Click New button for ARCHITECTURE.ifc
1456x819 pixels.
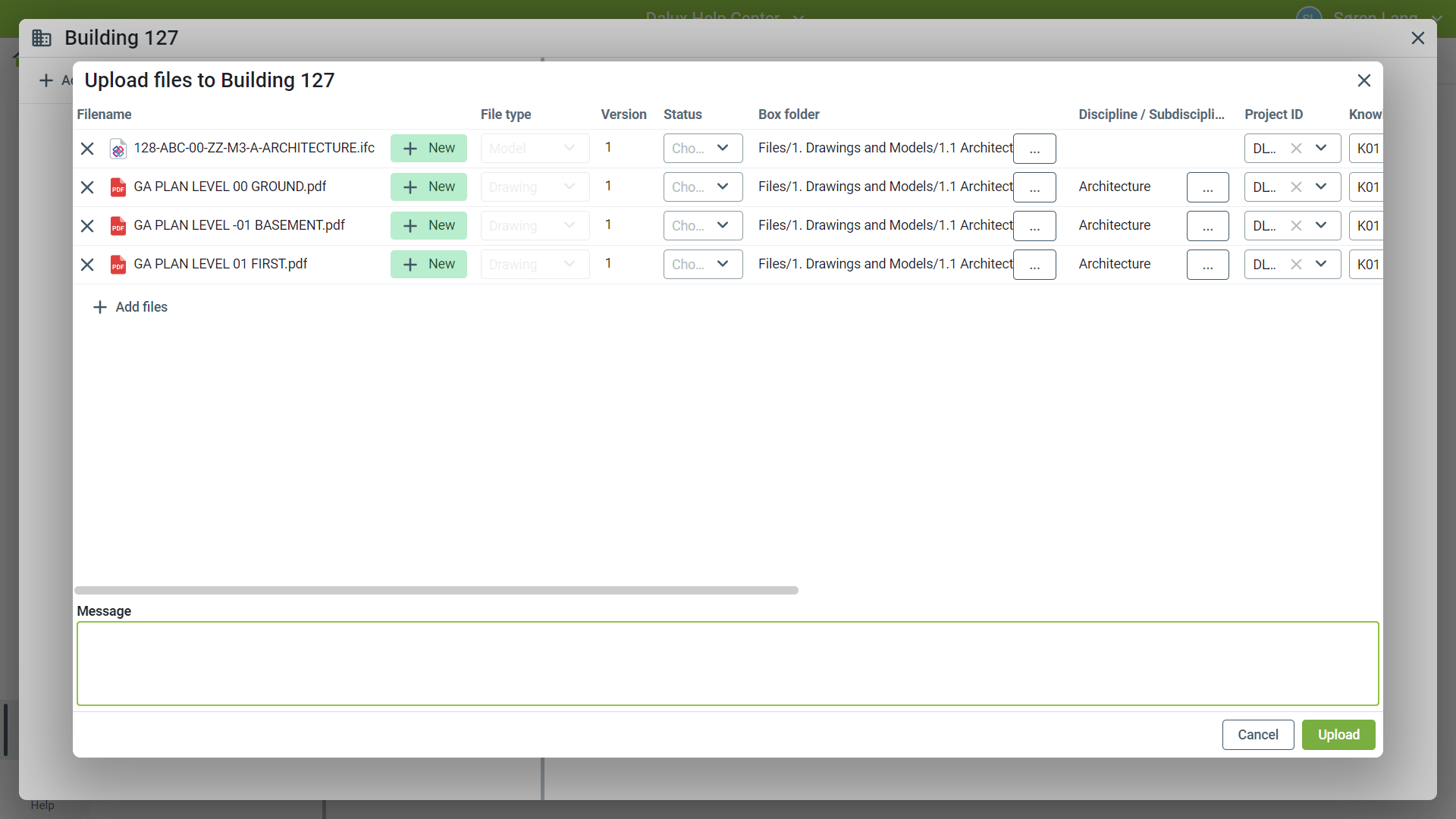pyautogui.click(x=428, y=149)
